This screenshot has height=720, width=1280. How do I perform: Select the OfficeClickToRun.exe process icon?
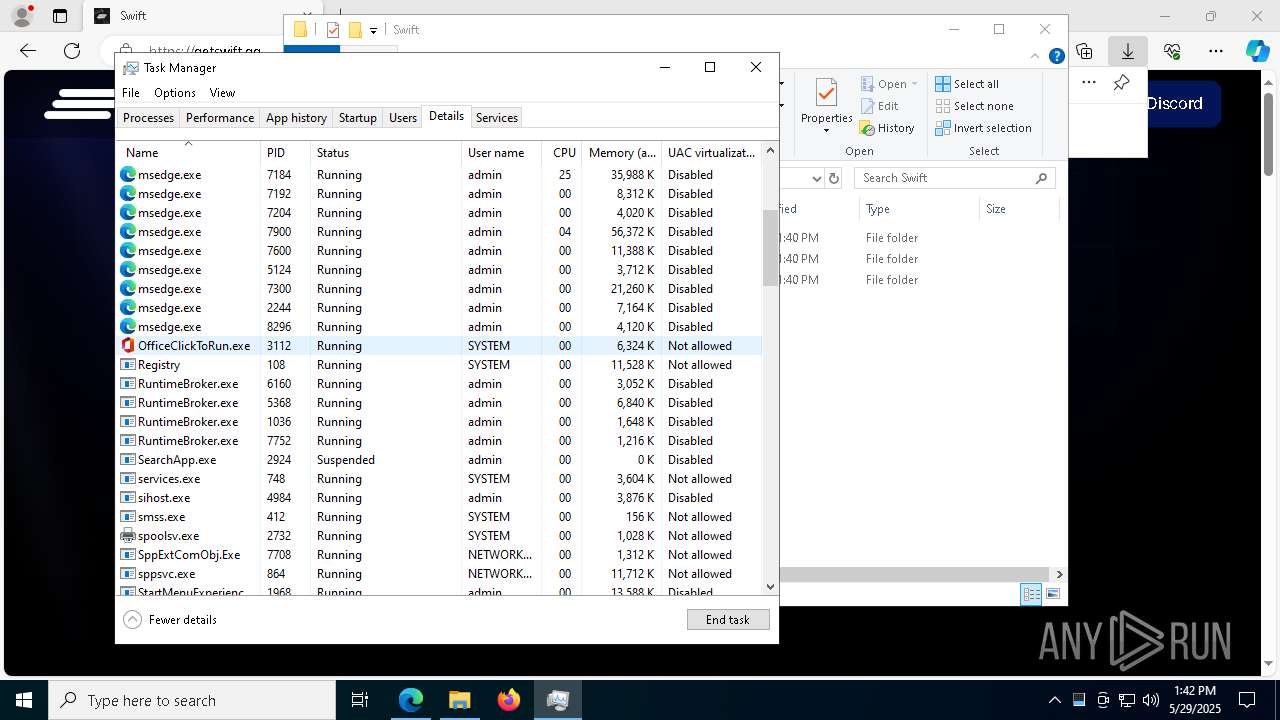pyautogui.click(x=128, y=345)
